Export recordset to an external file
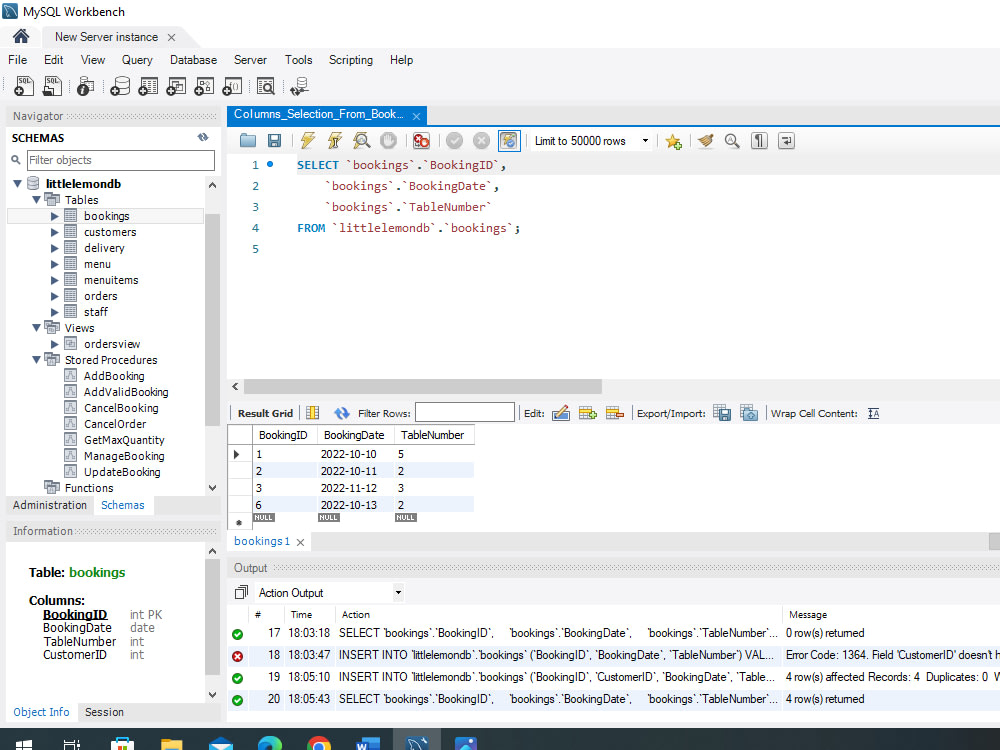 coord(722,412)
